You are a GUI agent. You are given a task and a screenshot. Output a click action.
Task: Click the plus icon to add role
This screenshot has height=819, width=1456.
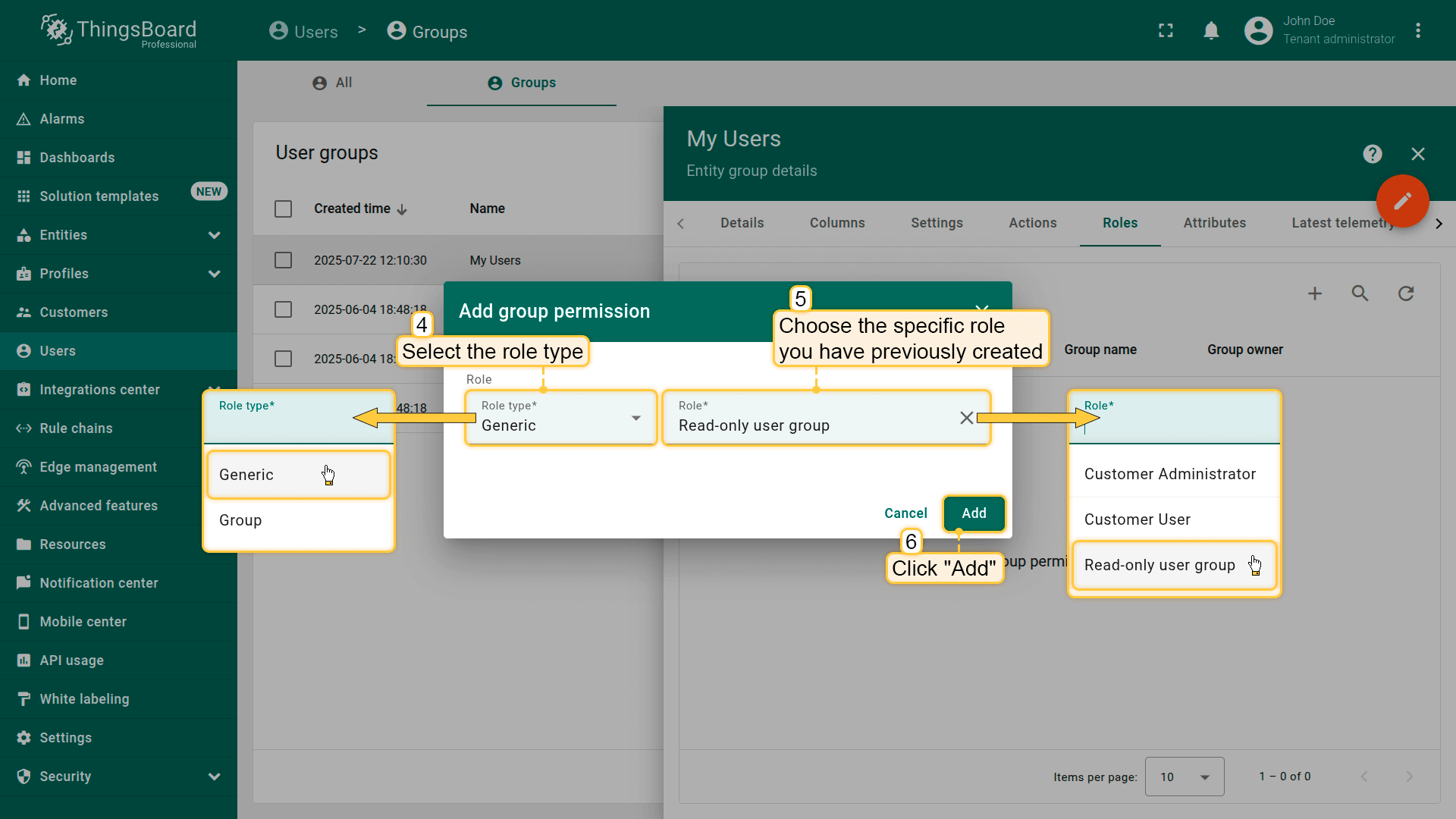point(1315,293)
